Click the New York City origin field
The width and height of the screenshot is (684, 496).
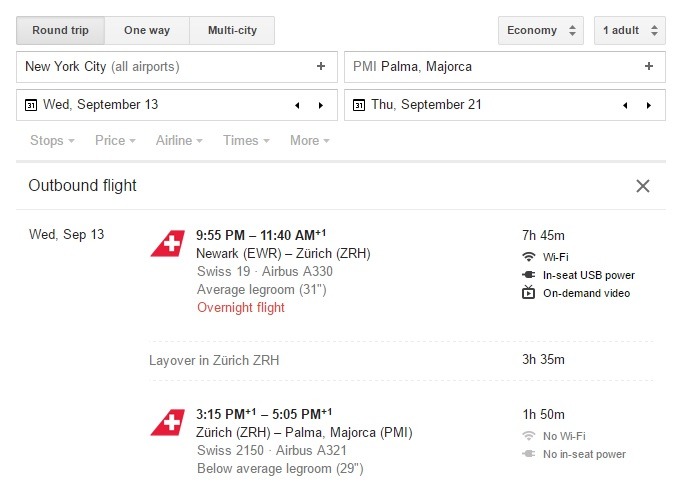pos(177,67)
